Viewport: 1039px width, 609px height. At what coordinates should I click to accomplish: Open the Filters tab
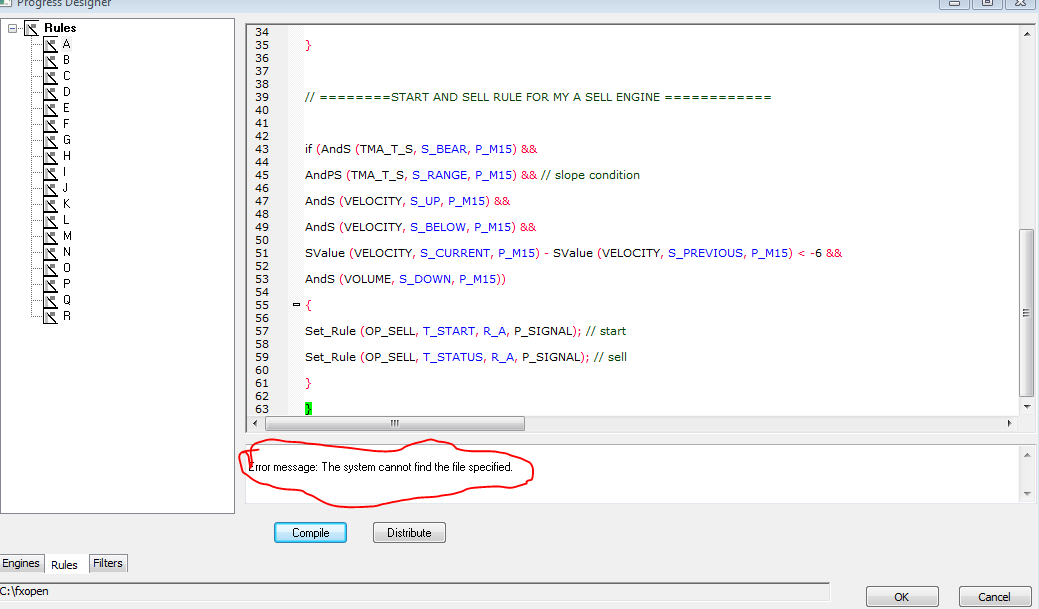(108, 563)
